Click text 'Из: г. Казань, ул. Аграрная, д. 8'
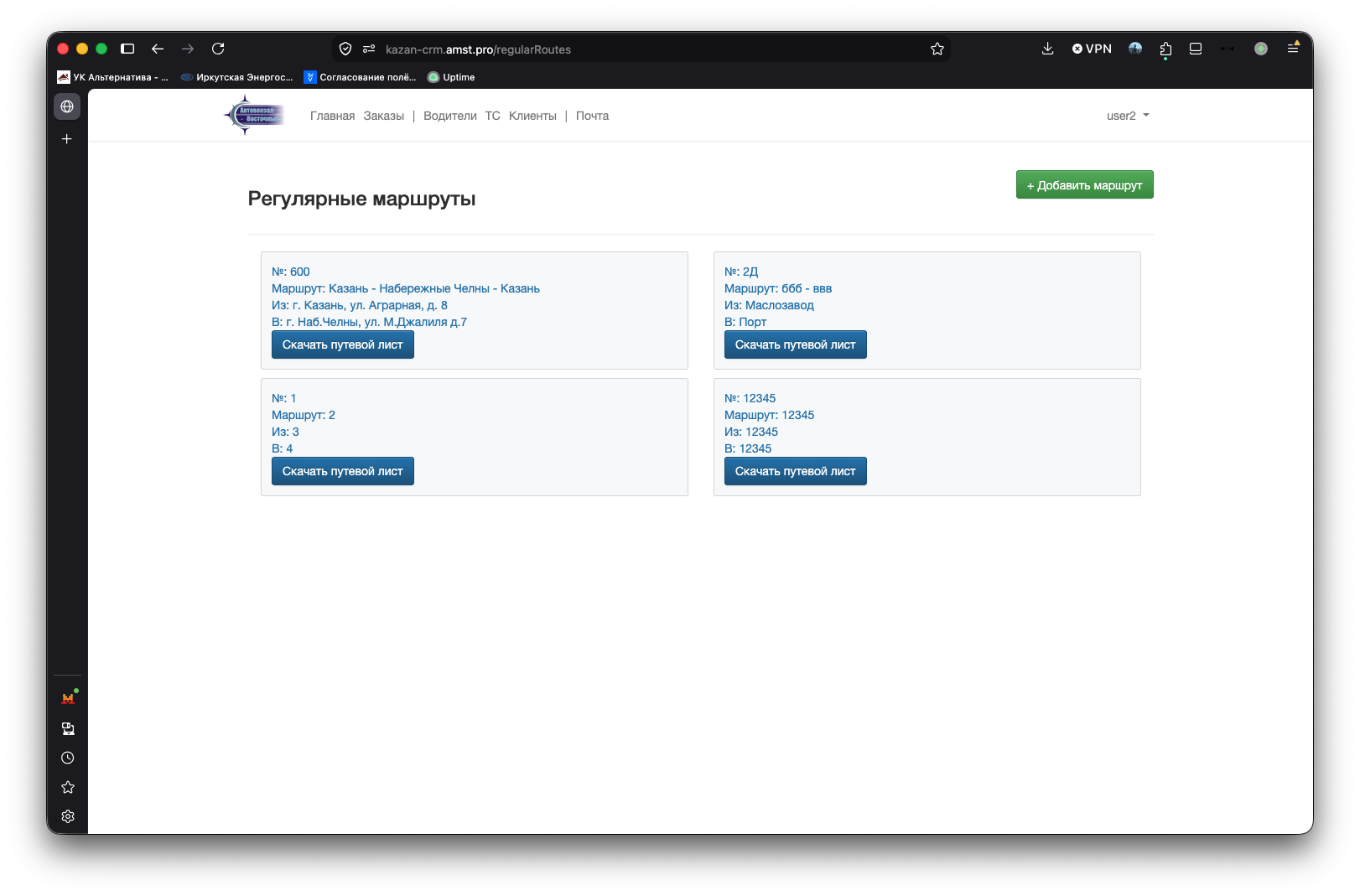Image resolution: width=1360 pixels, height=896 pixels. pyautogui.click(x=359, y=305)
